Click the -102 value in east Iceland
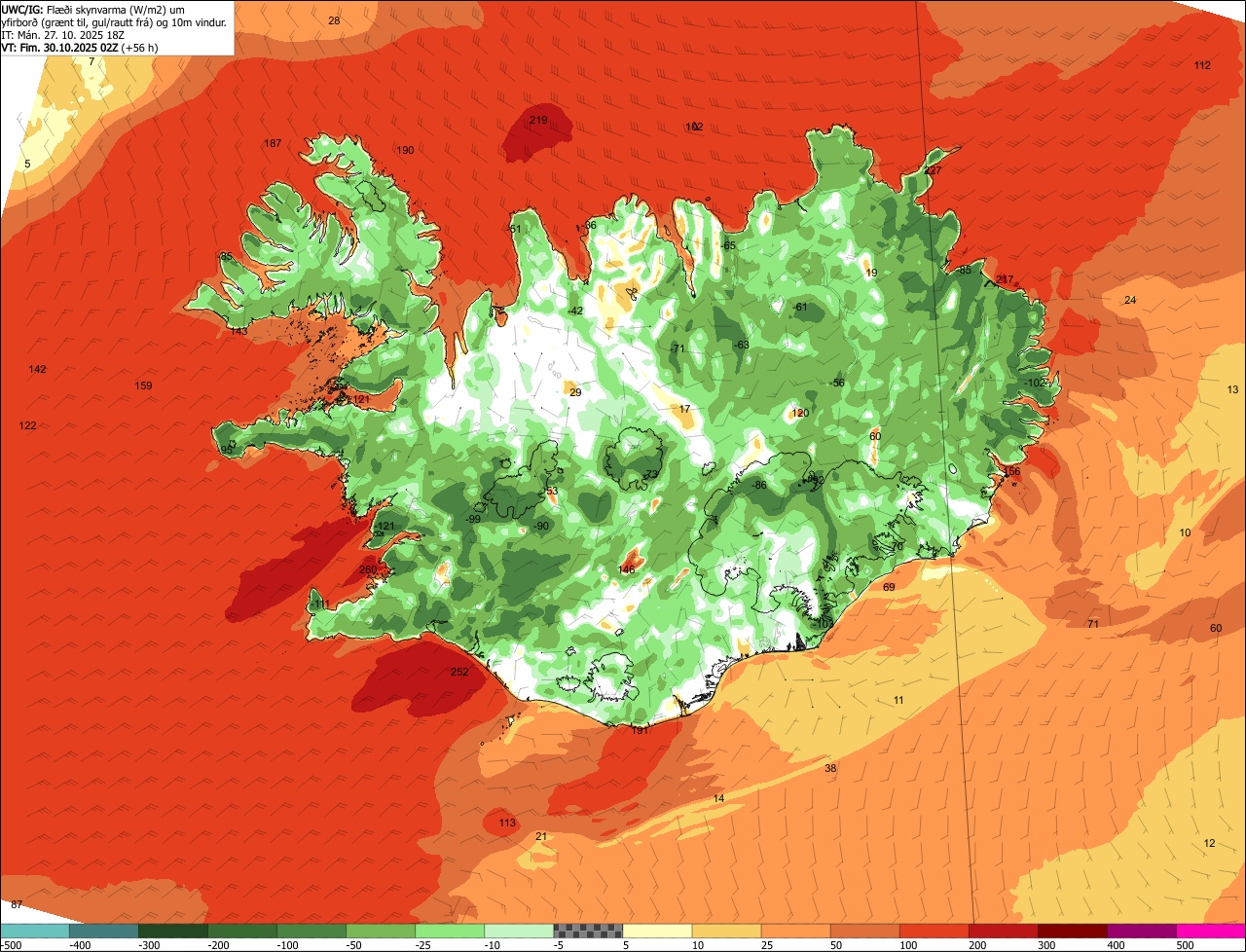This screenshot has width=1246, height=952. [1035, 384]
